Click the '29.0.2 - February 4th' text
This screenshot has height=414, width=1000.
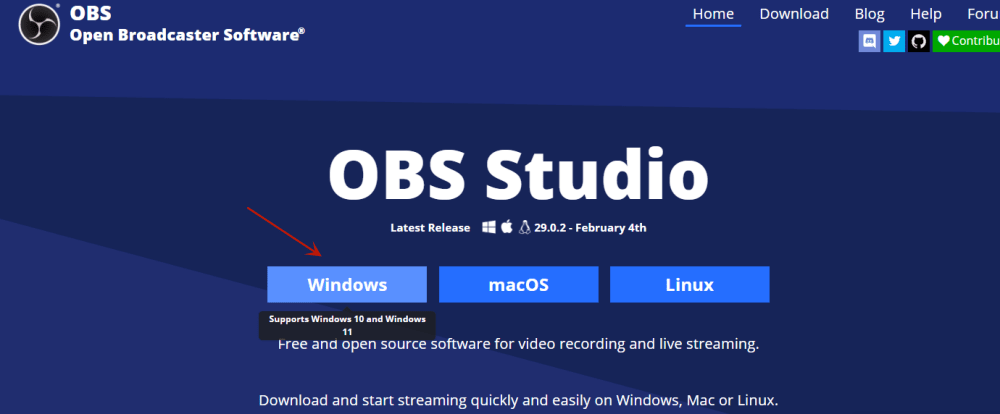click(x=591, y=228)
